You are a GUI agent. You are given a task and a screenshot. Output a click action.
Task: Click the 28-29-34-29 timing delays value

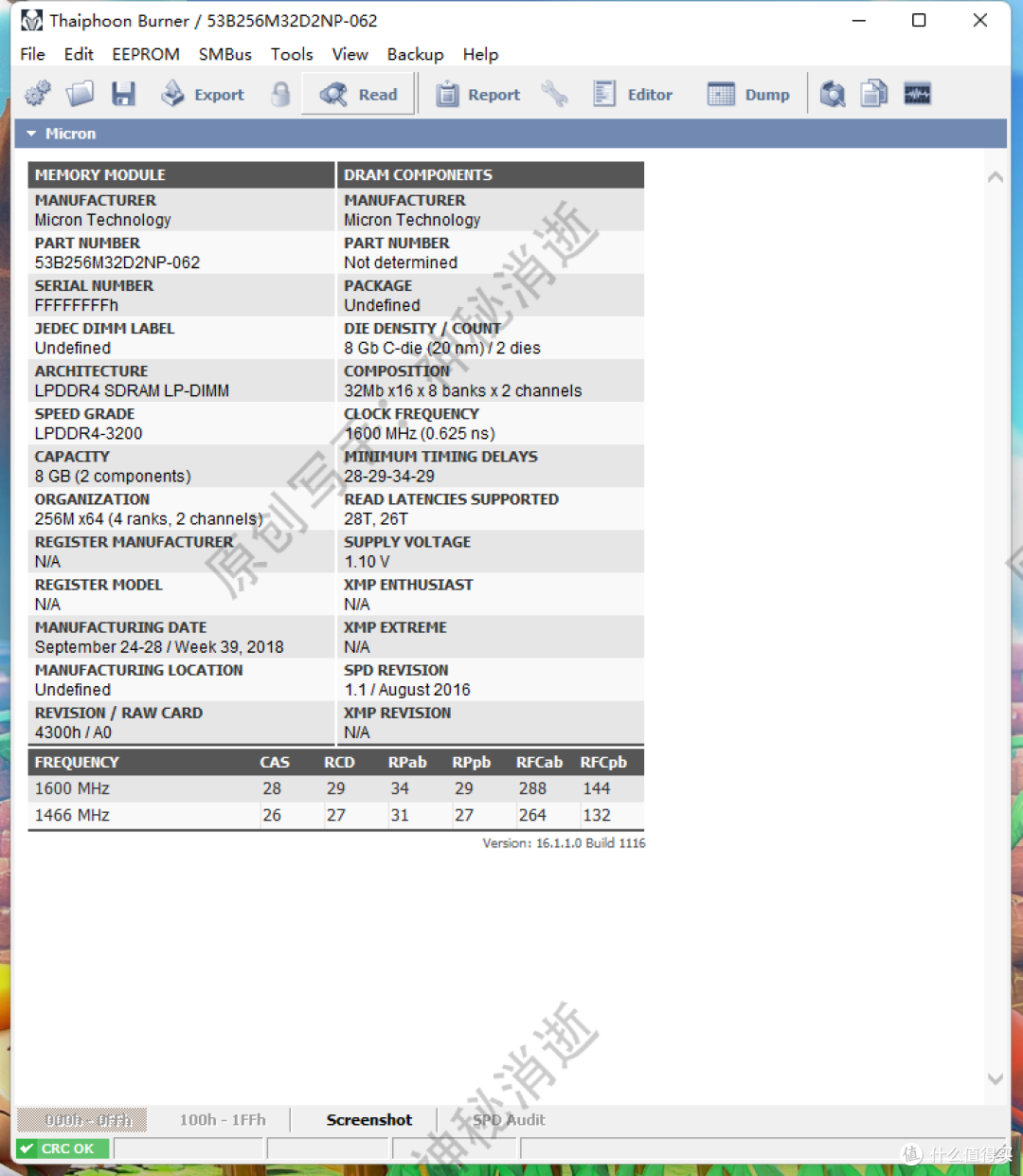tap(389, 476)
